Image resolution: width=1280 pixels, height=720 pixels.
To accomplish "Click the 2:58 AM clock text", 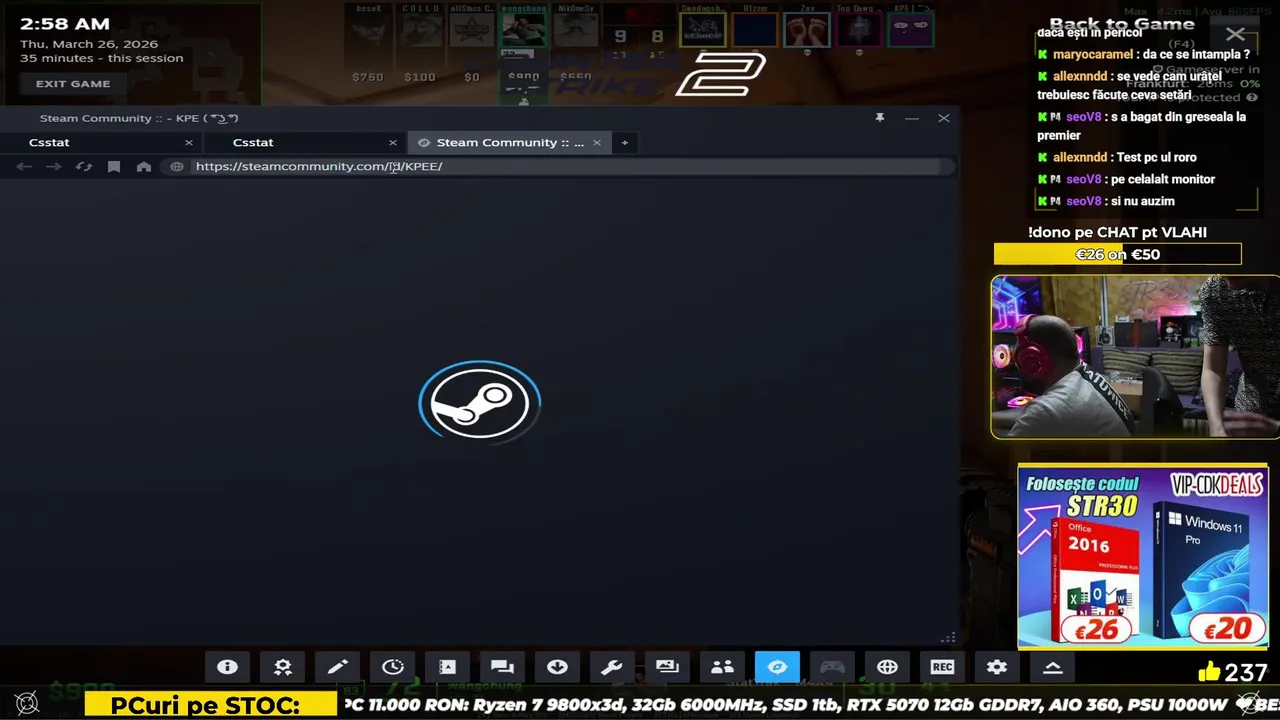I will coord(65,23).
